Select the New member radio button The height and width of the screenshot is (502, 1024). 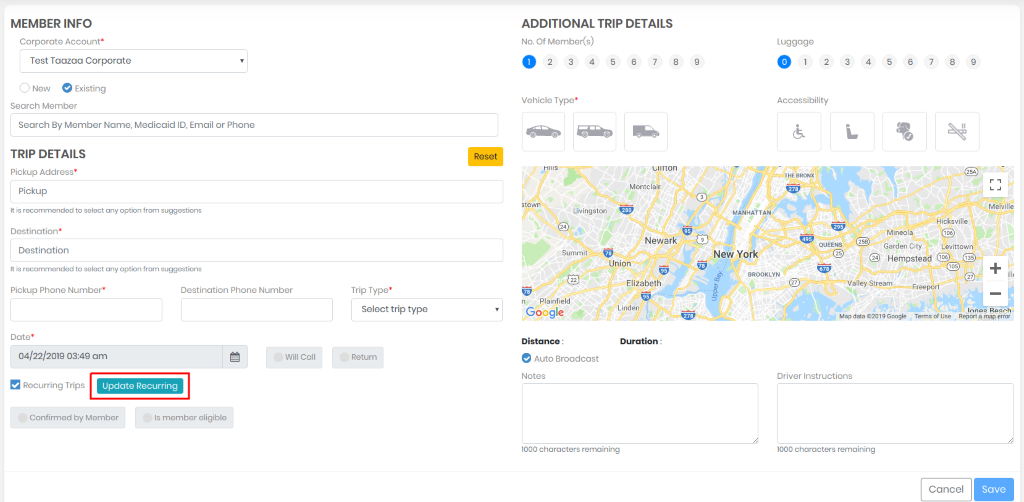point(24,87)
